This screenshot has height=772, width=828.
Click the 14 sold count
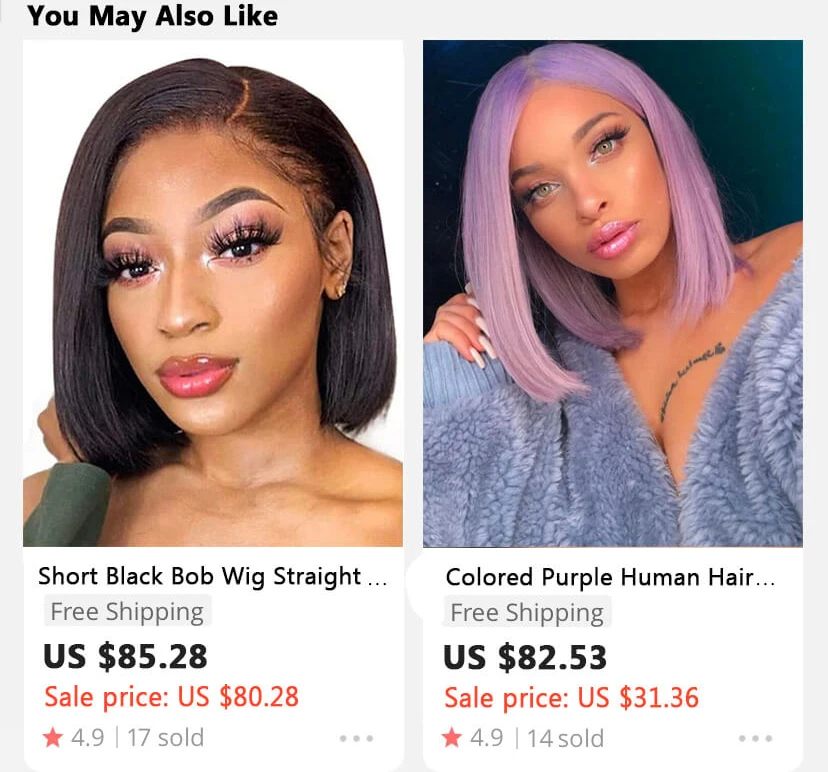pyautogui.click(x=565, y=738)
